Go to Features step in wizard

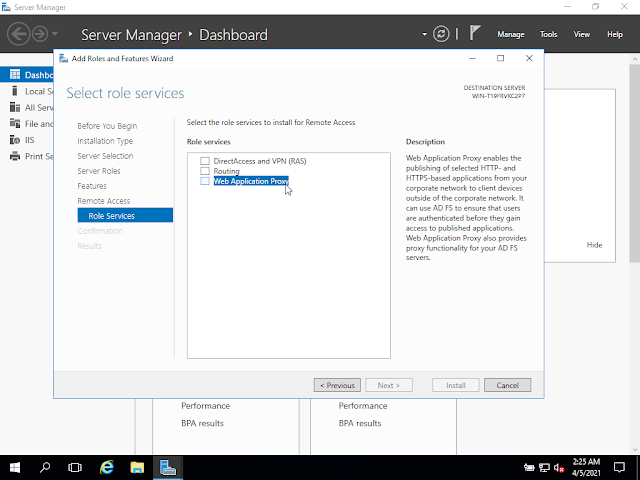[92, 186]
